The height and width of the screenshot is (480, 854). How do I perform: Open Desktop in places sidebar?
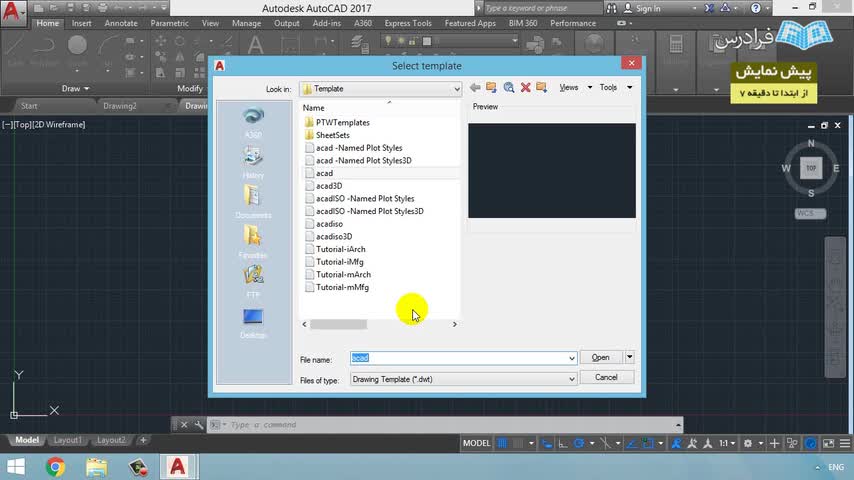point(253,322)
